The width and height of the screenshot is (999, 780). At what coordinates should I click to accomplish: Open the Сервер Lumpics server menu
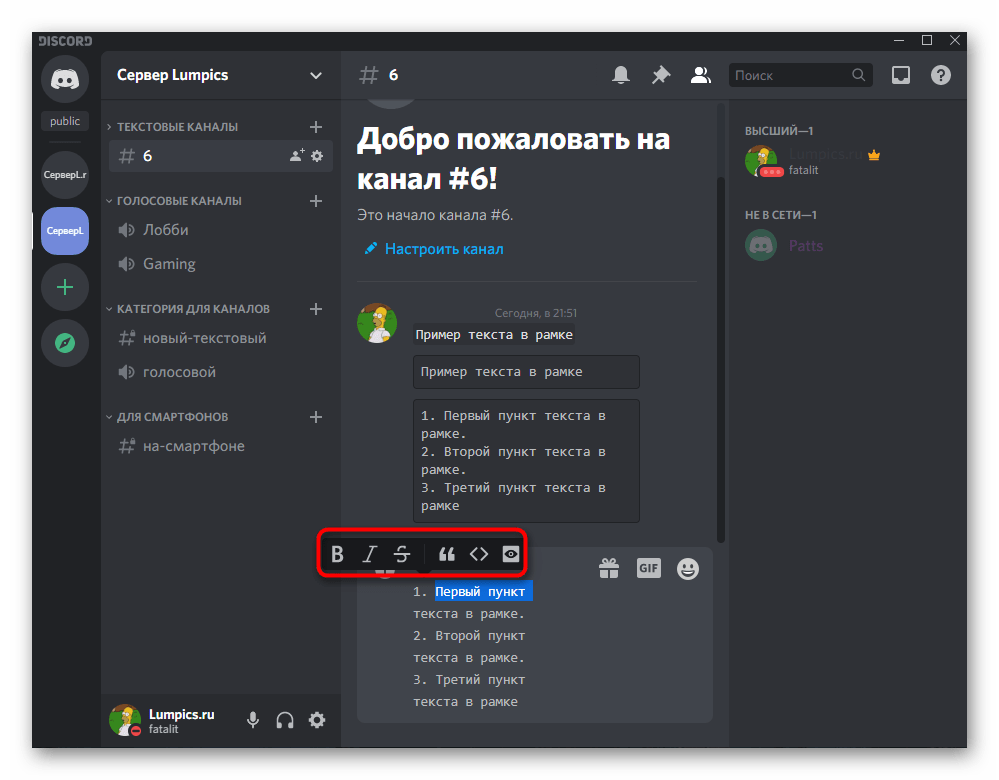tap(220, 75)
